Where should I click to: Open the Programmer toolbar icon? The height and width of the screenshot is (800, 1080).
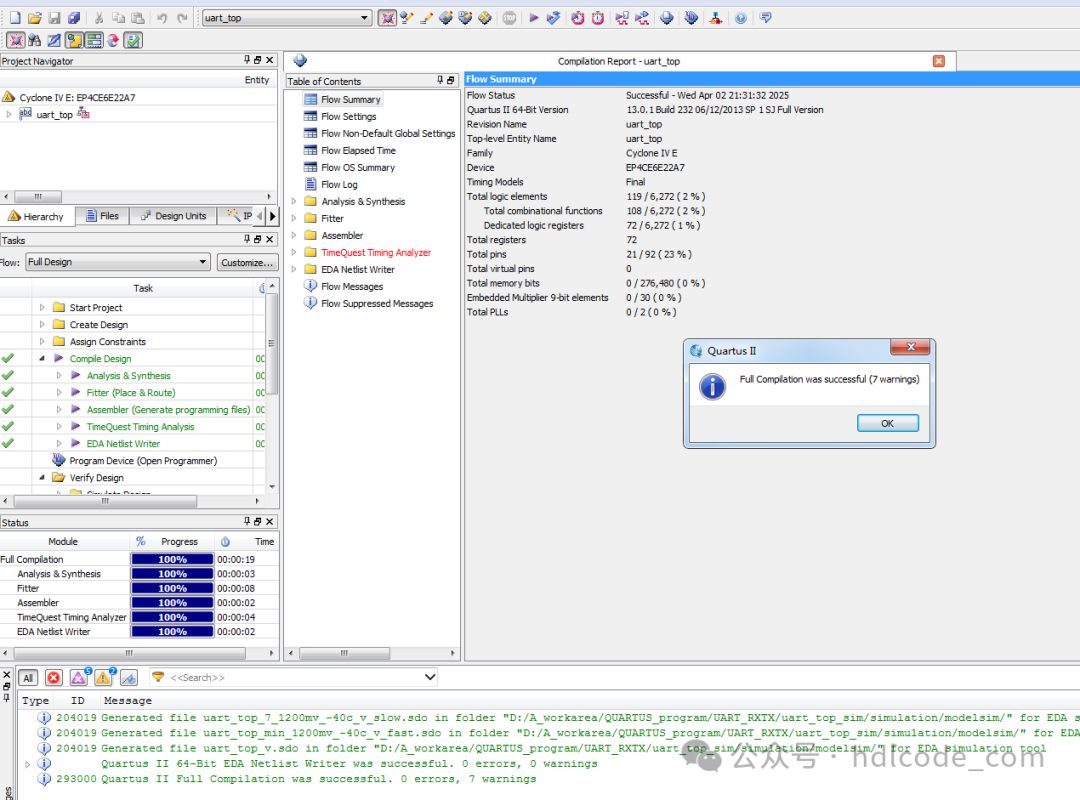coord(691,18)
